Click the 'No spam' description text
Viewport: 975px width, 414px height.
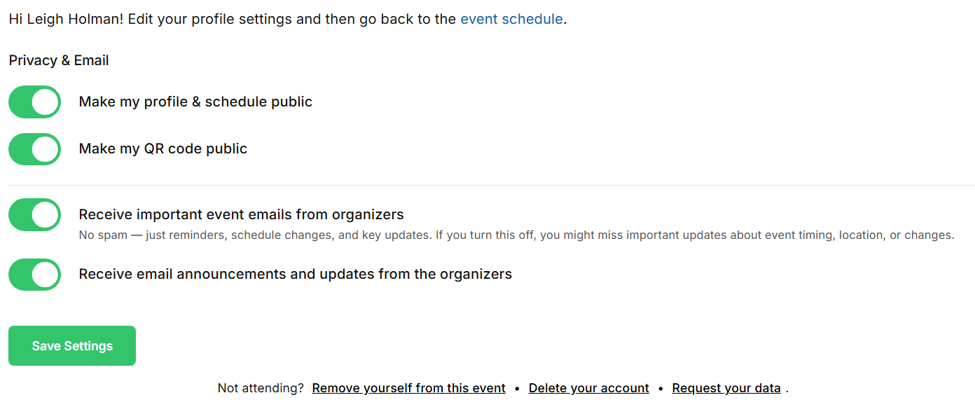click(516, 236)
